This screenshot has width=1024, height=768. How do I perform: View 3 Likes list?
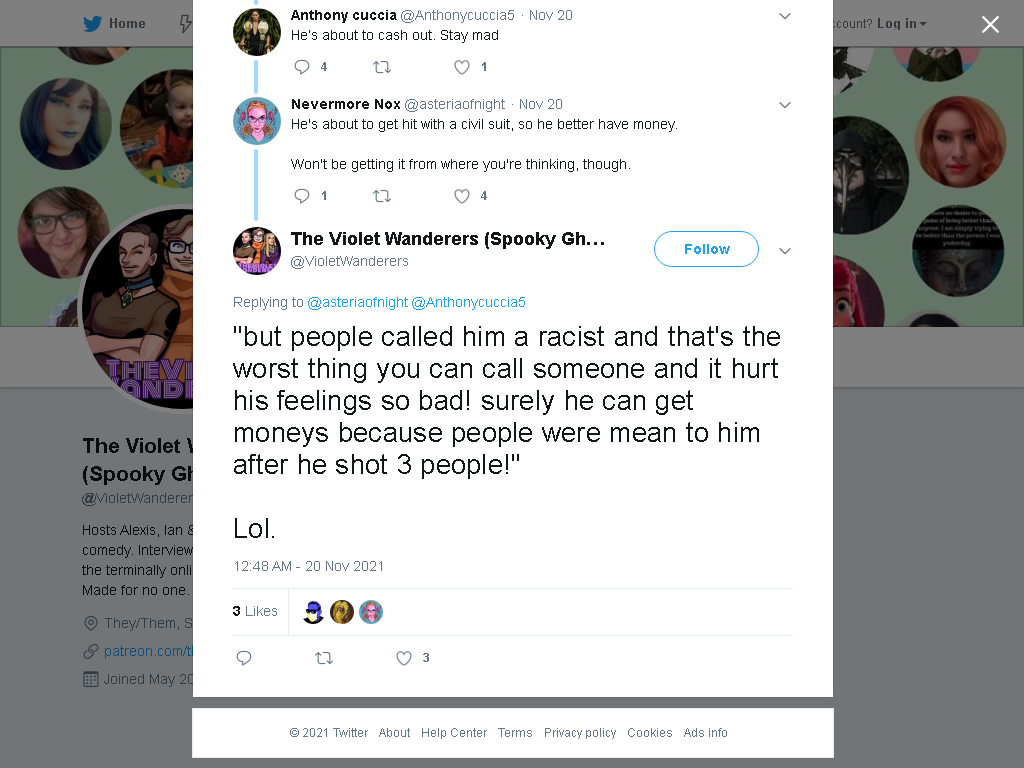255,611
